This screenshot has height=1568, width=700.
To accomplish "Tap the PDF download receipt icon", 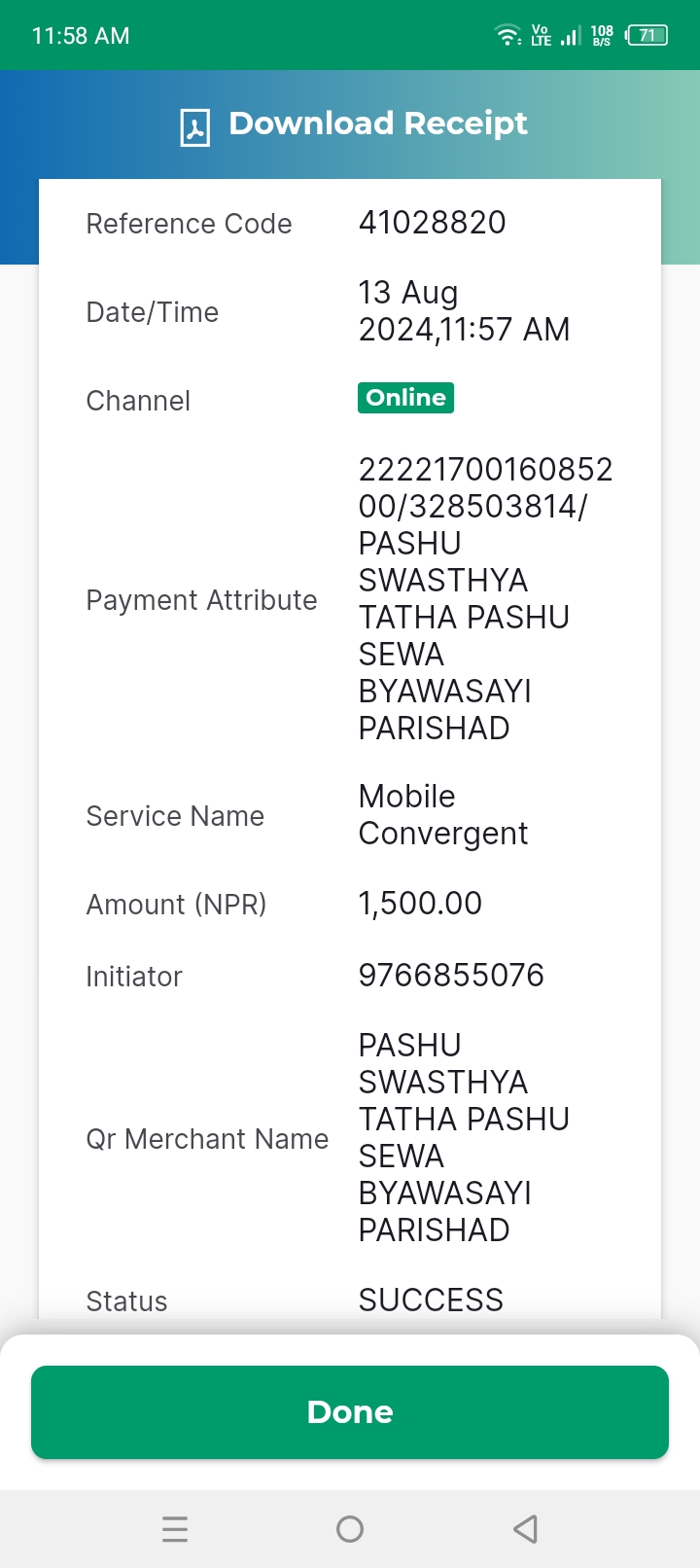I will tap(194, 127).
